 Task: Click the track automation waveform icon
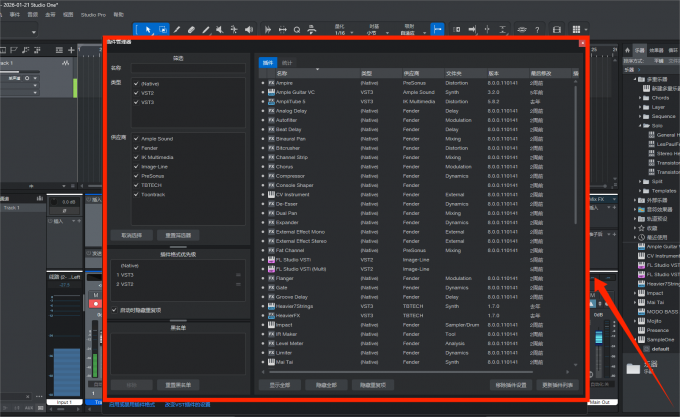65,63
